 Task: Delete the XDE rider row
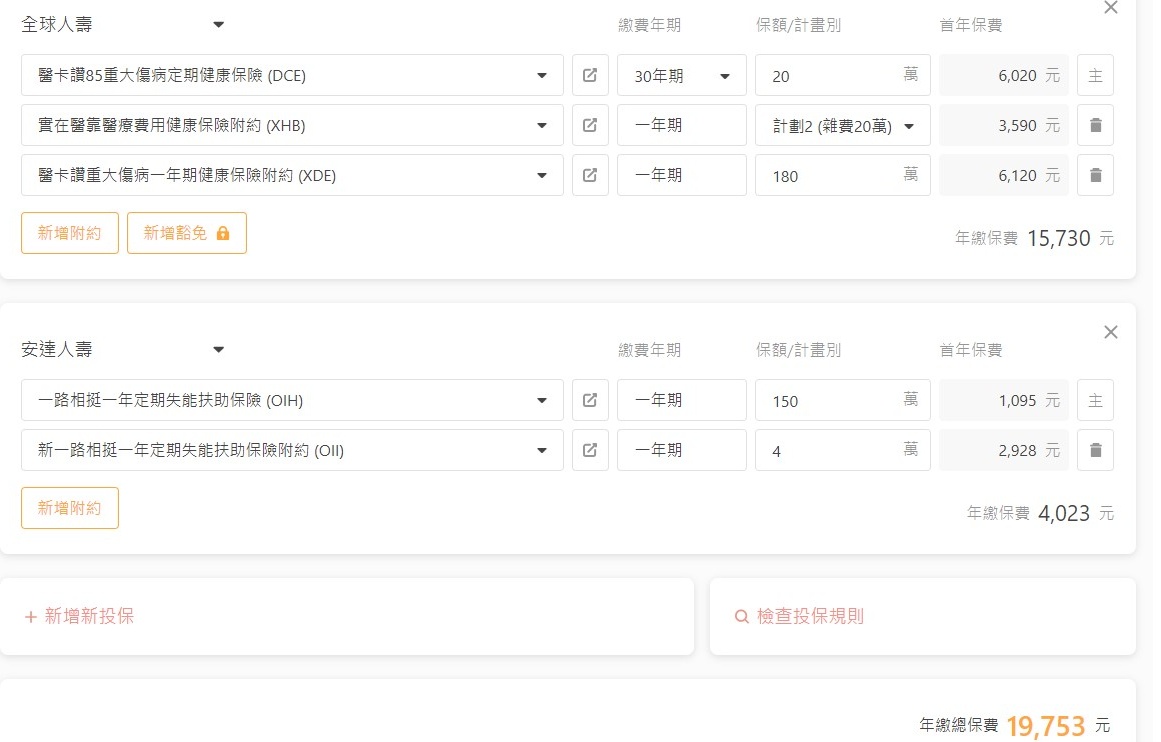(1095, 175)
